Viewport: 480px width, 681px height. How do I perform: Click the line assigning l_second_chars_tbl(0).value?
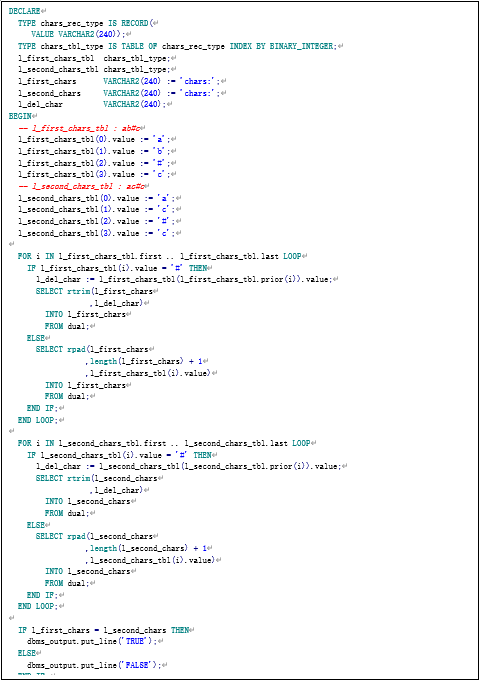[x=96, y=198]
